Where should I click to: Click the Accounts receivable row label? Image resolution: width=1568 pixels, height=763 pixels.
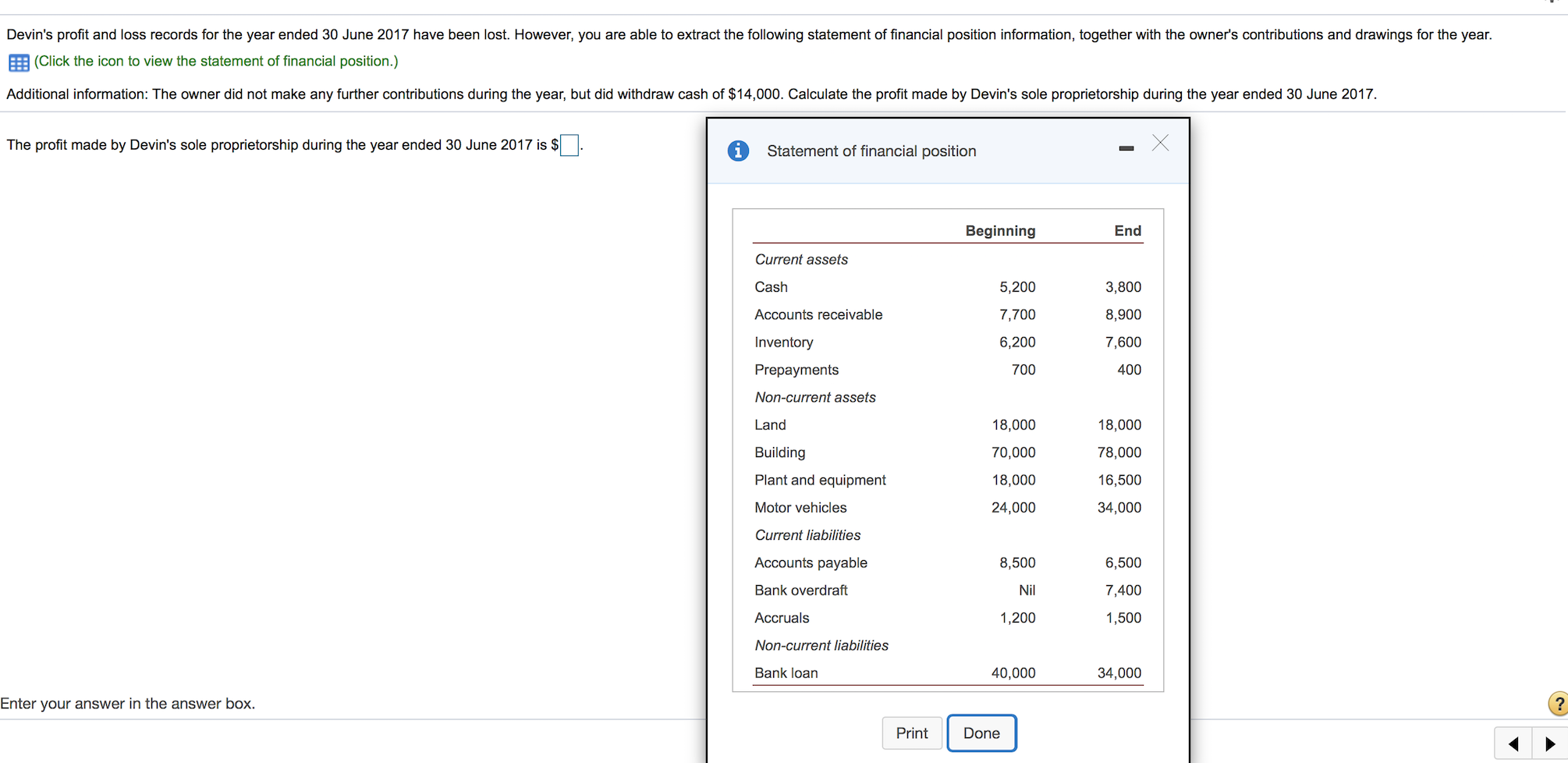tap(818, 314)
